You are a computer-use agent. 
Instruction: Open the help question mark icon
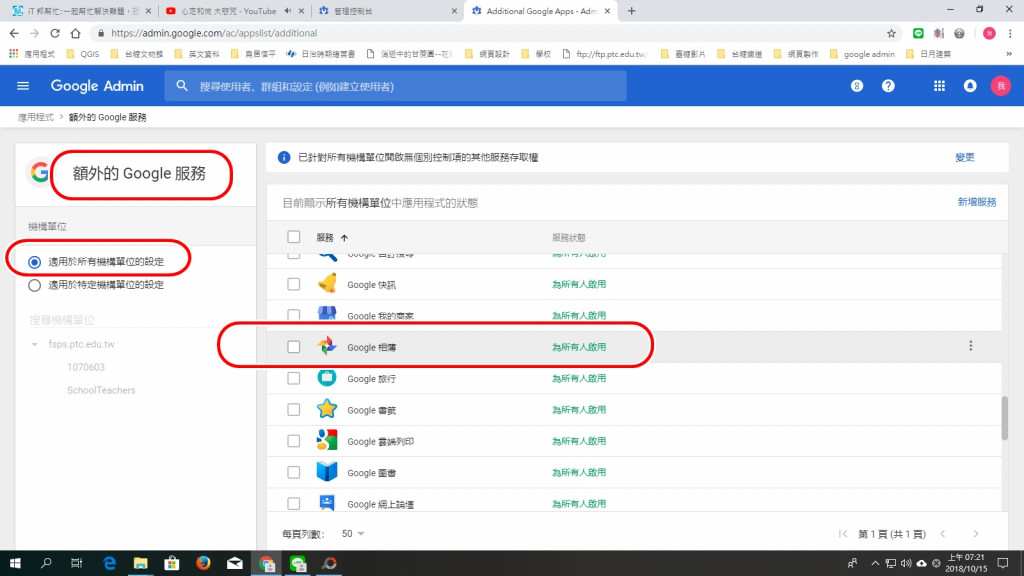pyautogui.click(x=888, y=86)
